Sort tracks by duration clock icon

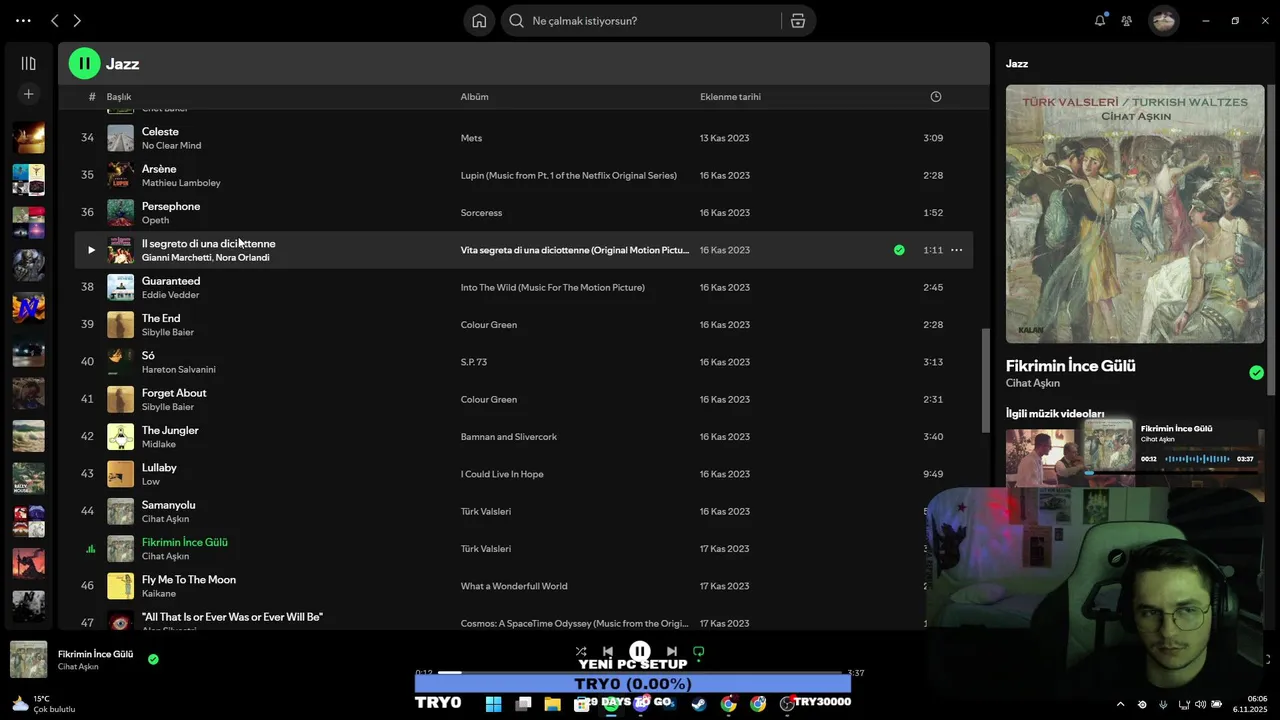(x=936, y=97)
